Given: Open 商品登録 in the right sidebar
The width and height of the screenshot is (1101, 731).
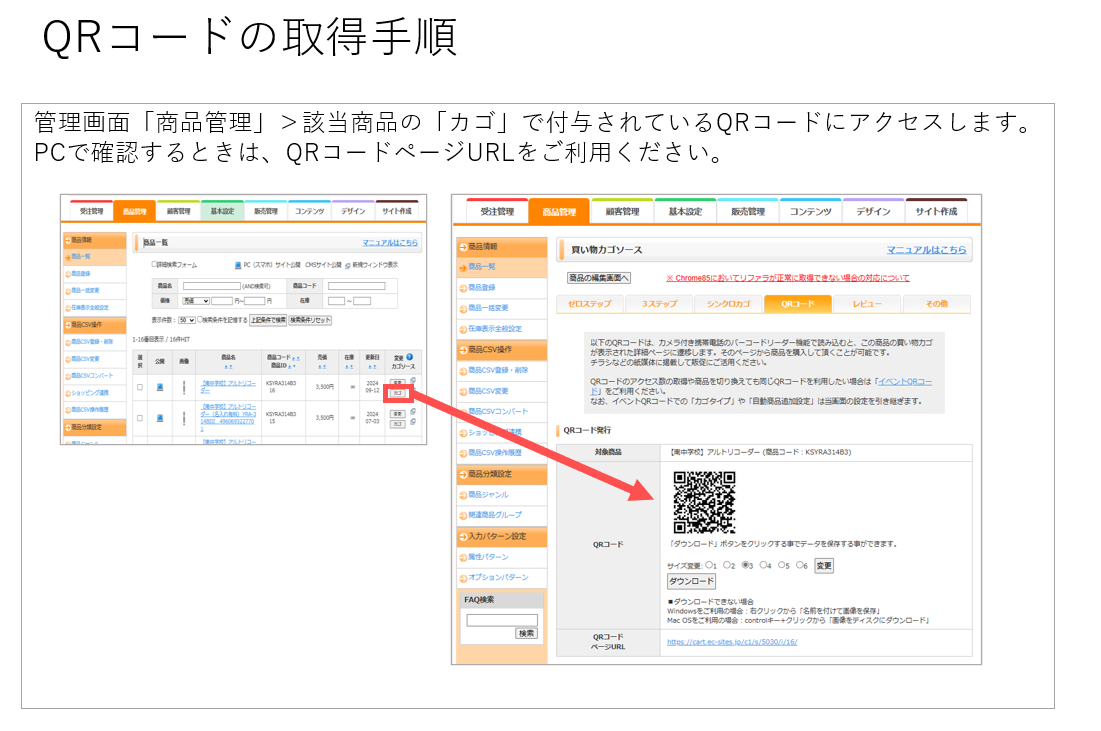Looking at the screenshot, I should 482,288.
